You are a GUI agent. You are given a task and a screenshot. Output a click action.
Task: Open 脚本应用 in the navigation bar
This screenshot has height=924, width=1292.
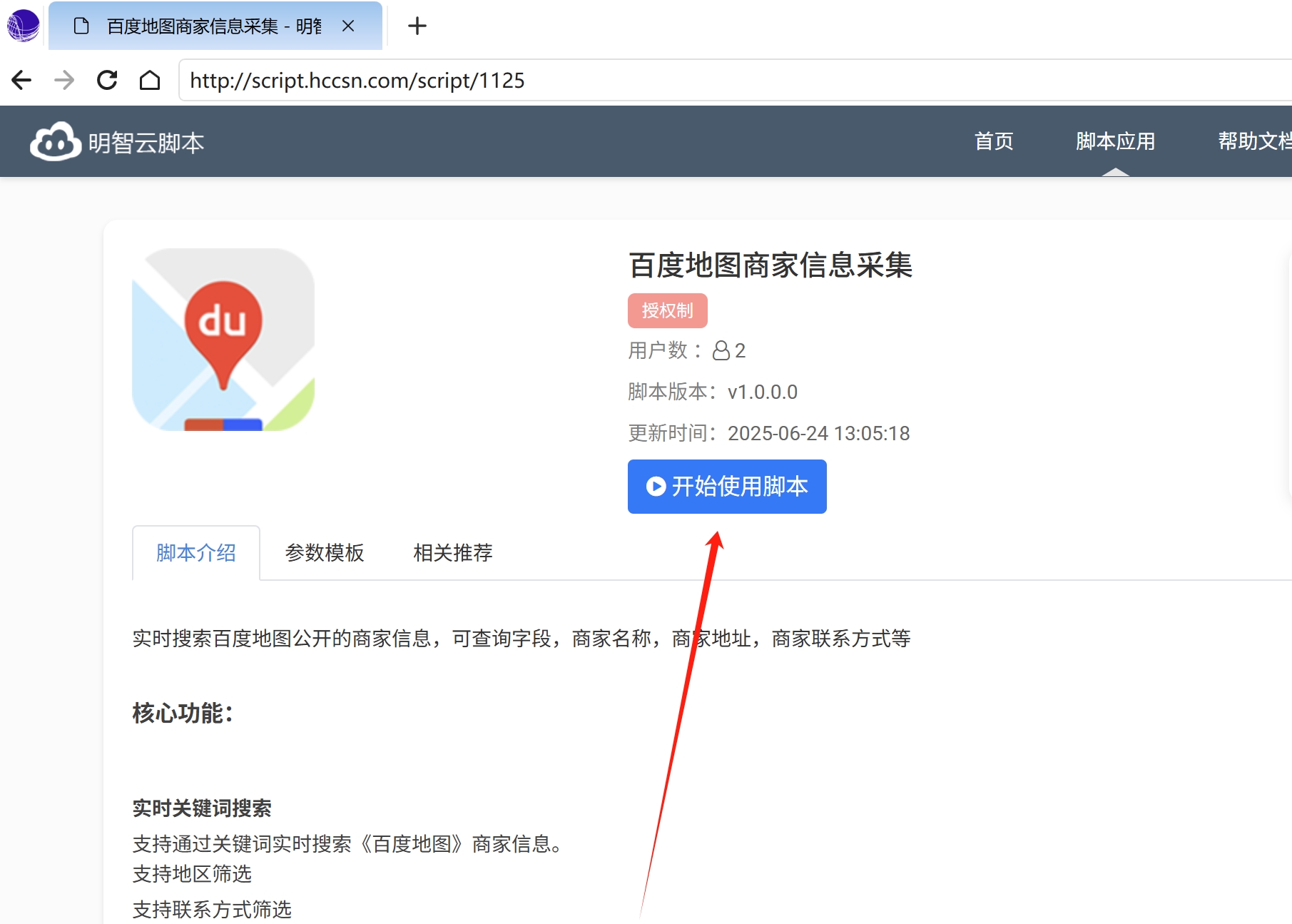tap(1115, 141)
